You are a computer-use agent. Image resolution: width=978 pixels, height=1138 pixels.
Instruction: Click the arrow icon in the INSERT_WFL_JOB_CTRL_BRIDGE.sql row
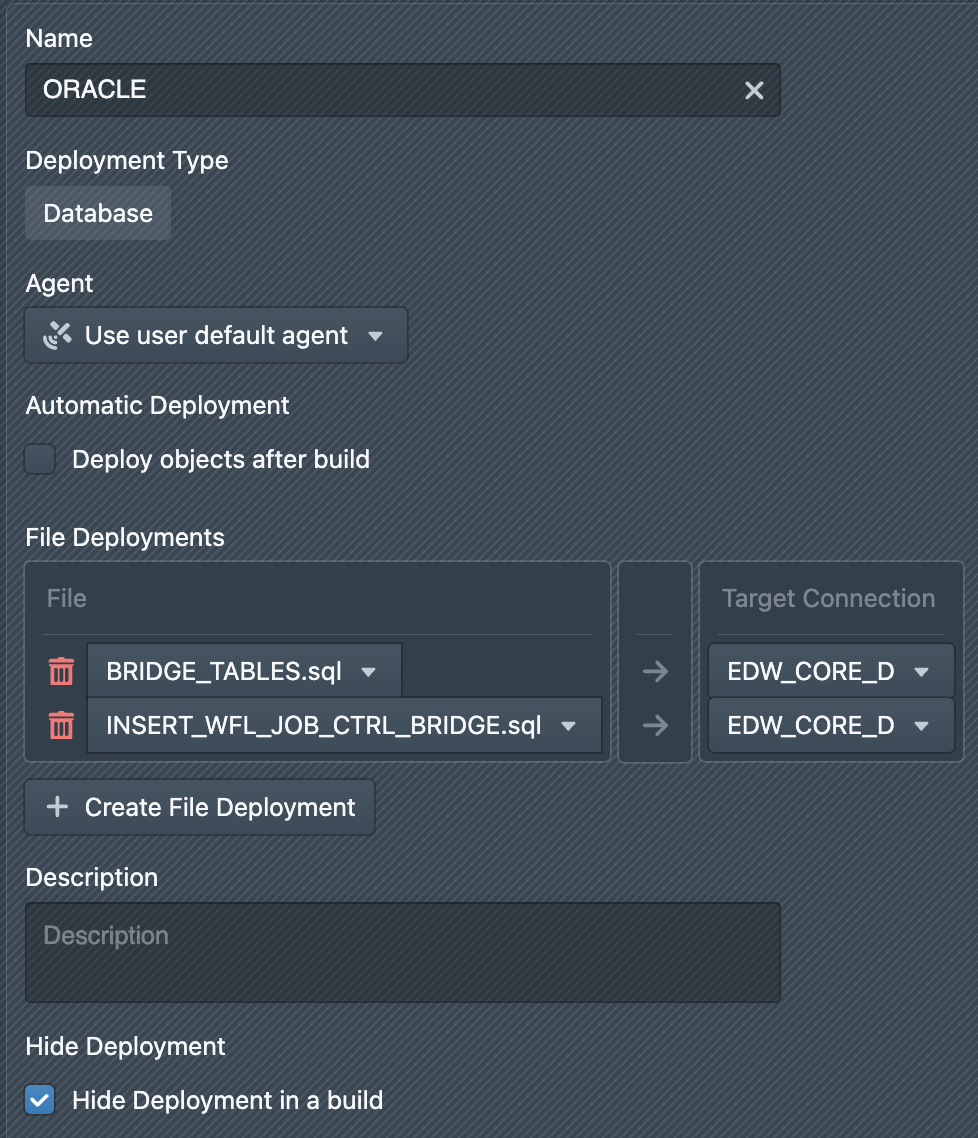655,726
